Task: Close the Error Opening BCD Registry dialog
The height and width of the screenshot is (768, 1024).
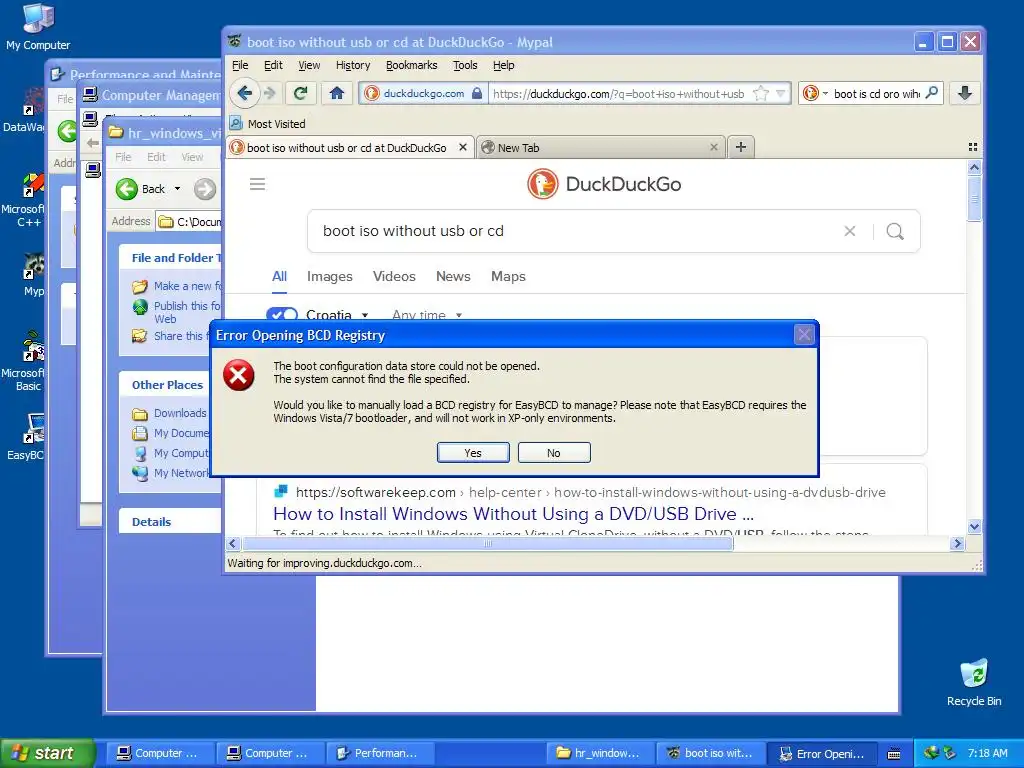Action: [x=804, y=335]
